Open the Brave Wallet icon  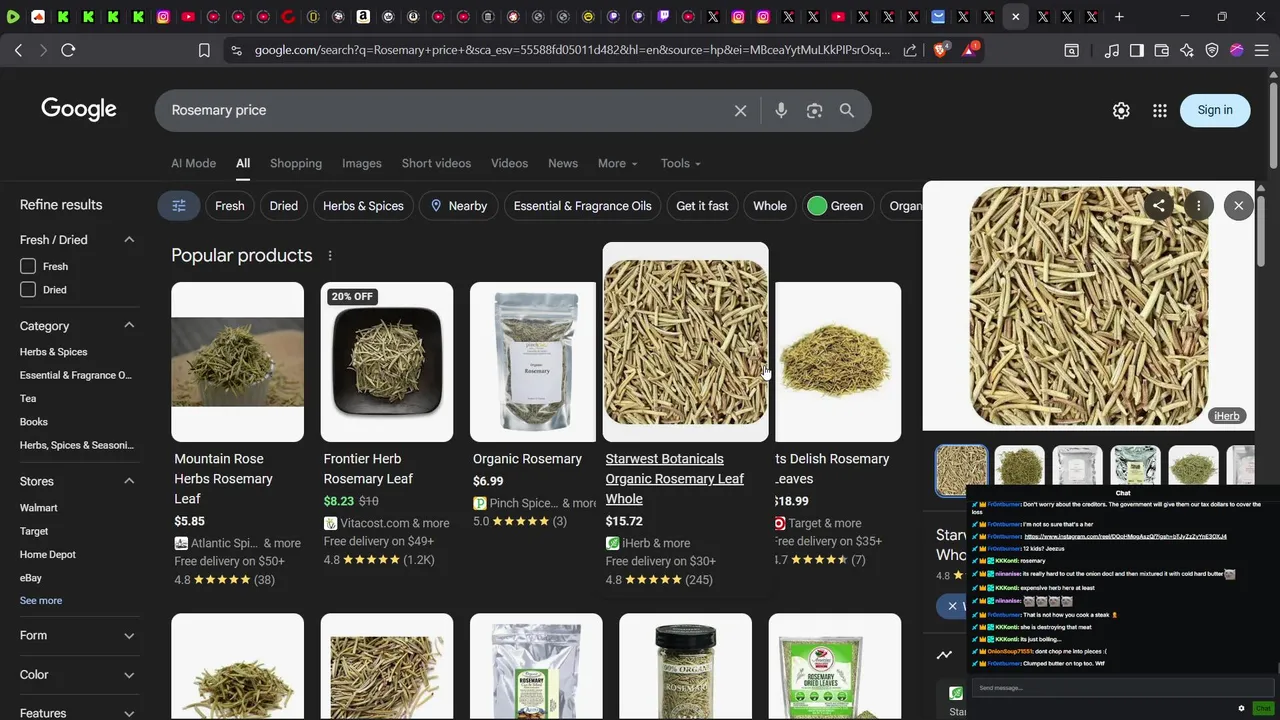[x=1162, y=50]
